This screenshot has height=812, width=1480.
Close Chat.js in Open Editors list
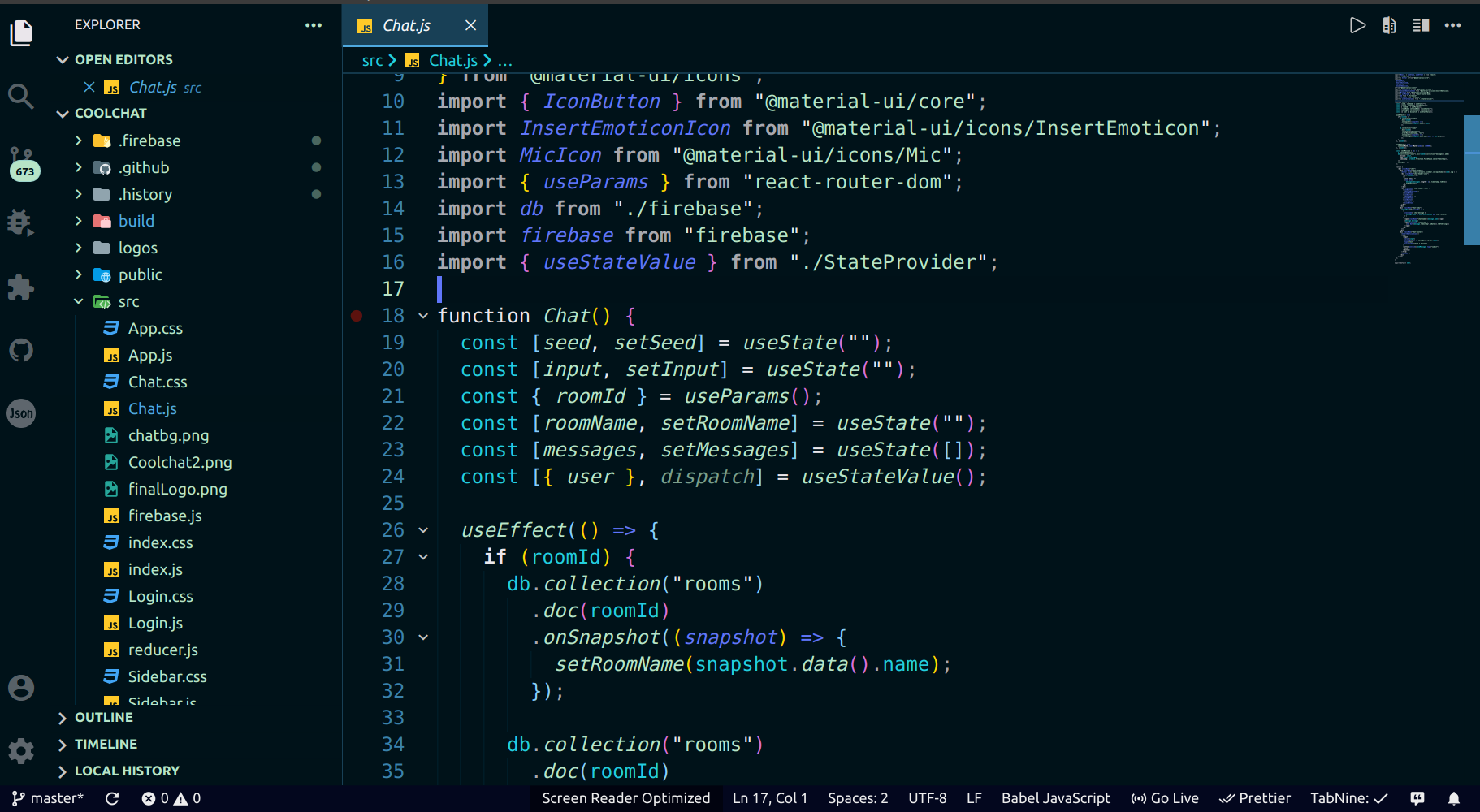point(89,87)
